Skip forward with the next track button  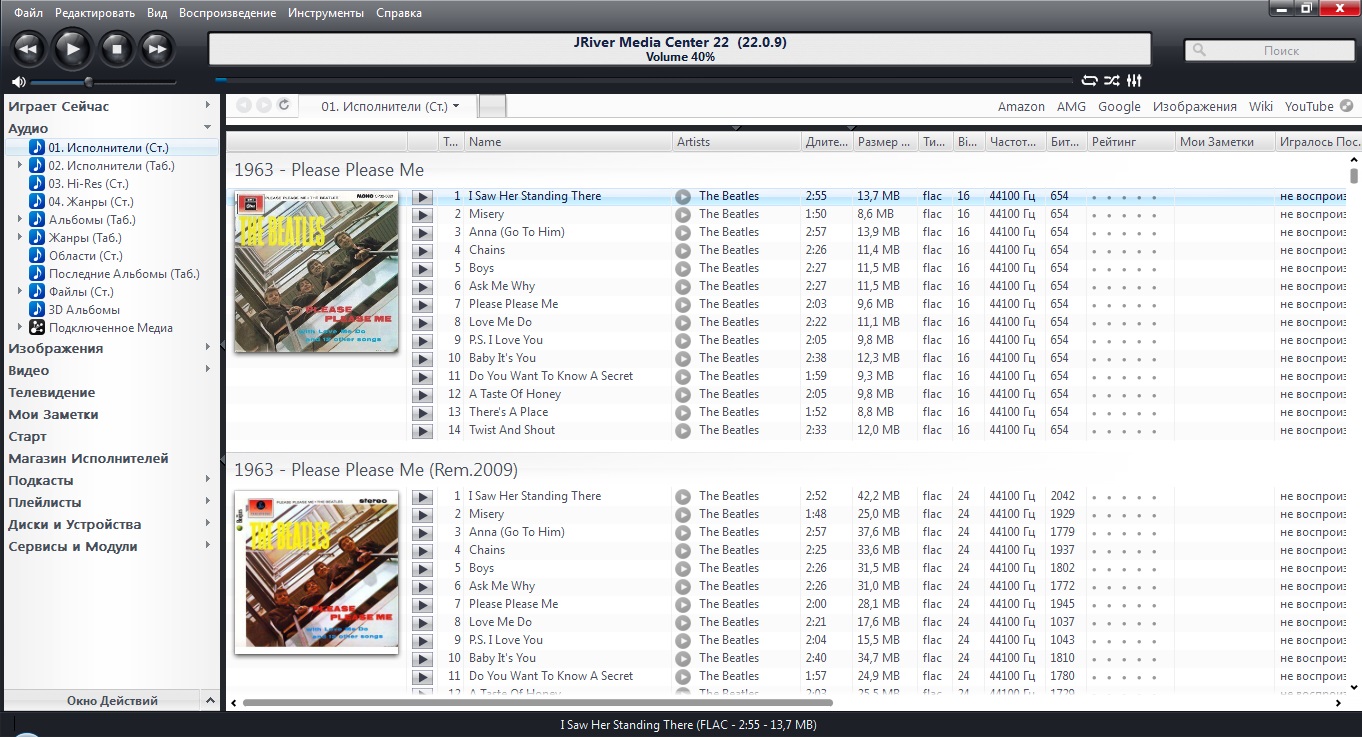[x=156, y=47]
